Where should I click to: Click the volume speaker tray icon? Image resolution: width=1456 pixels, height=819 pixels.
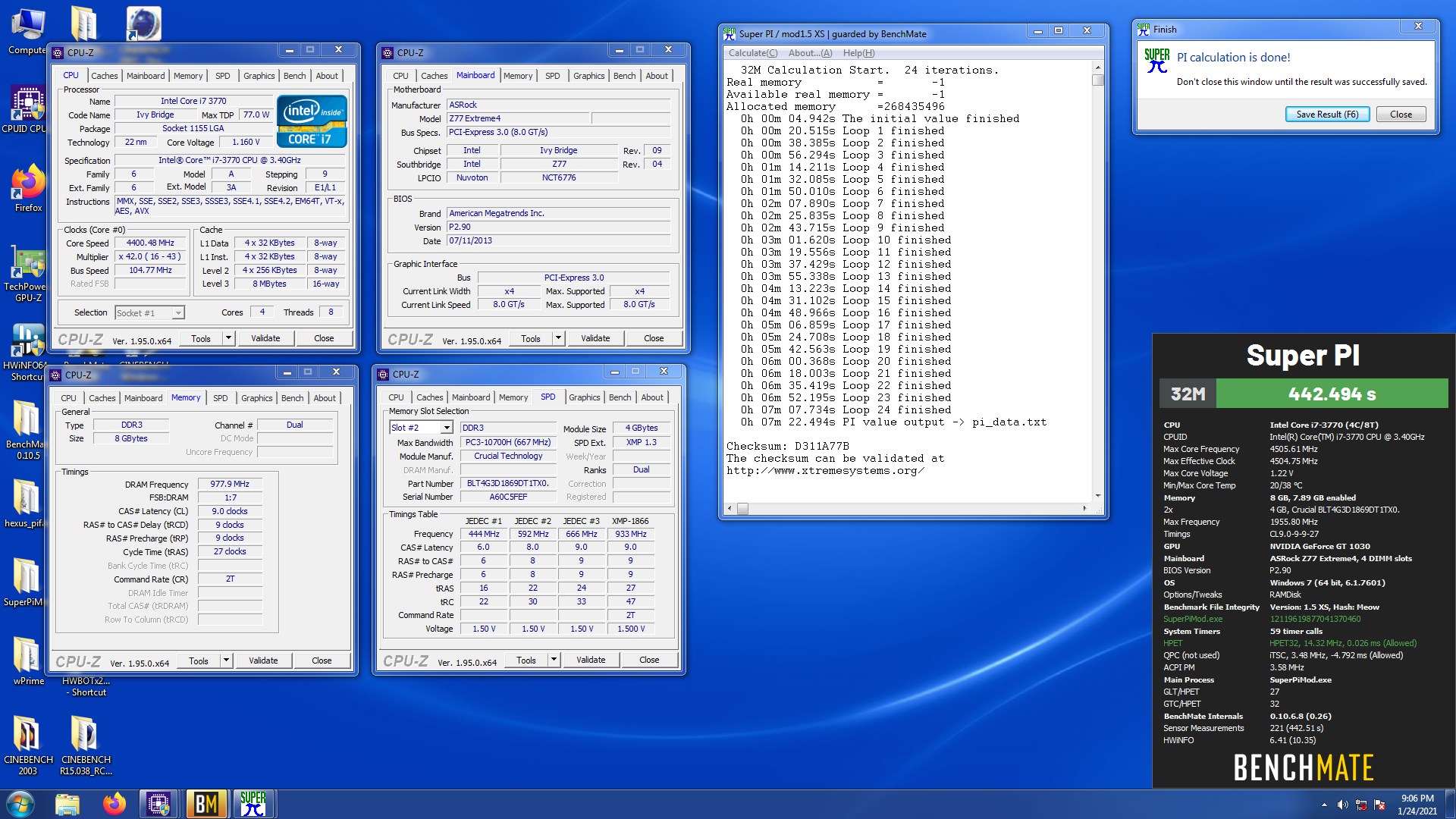[1342, 805]
